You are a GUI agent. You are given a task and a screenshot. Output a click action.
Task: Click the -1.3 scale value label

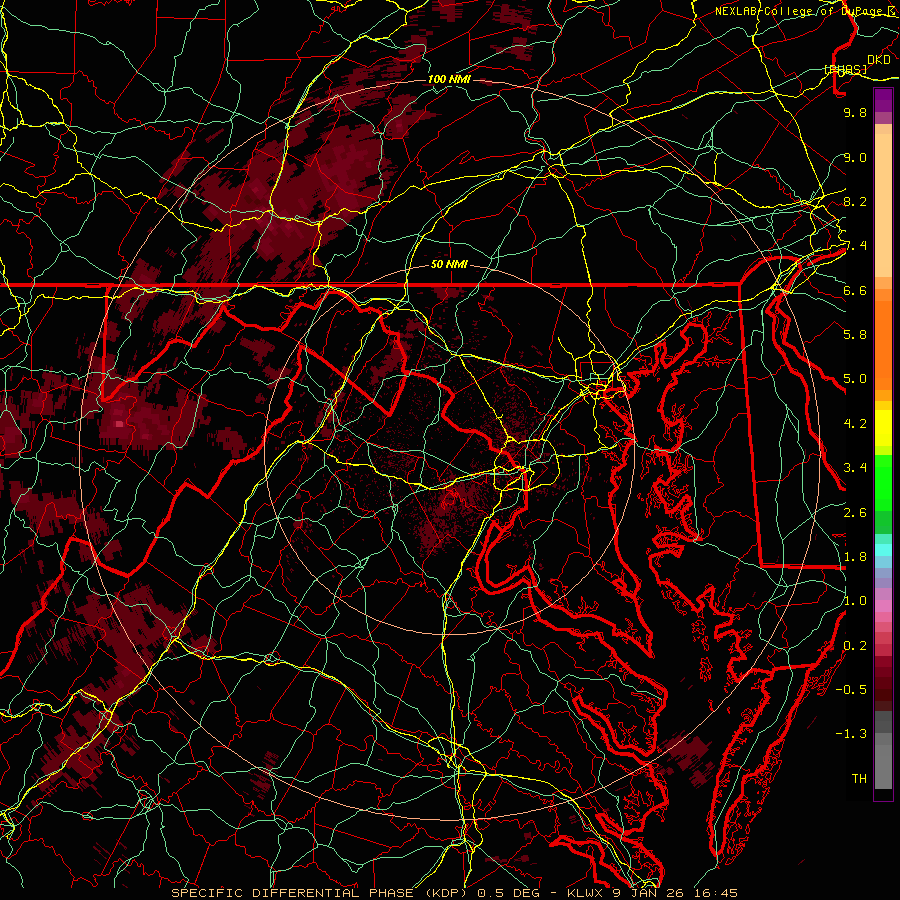tap(851, 734)
